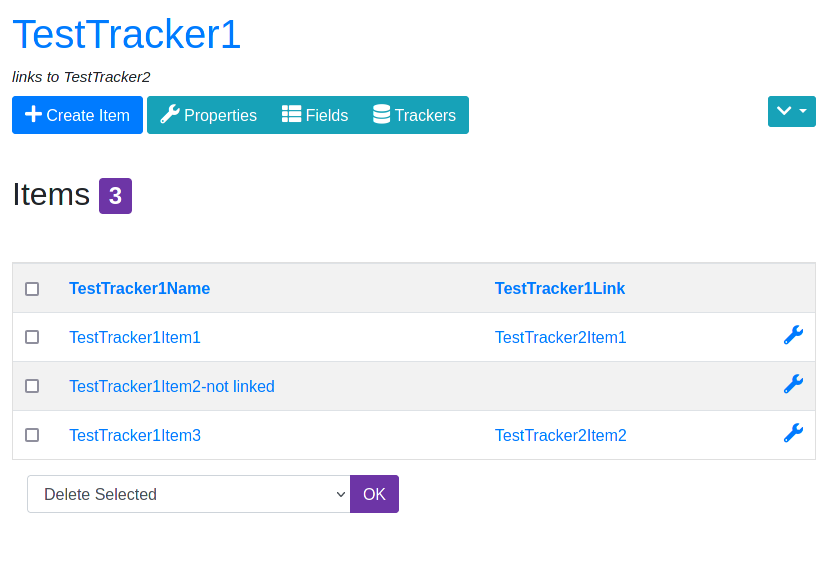Open the TestTracker2Item1 linked item
The height and width of the screenshot is (562, 823).
click(561, 337)
